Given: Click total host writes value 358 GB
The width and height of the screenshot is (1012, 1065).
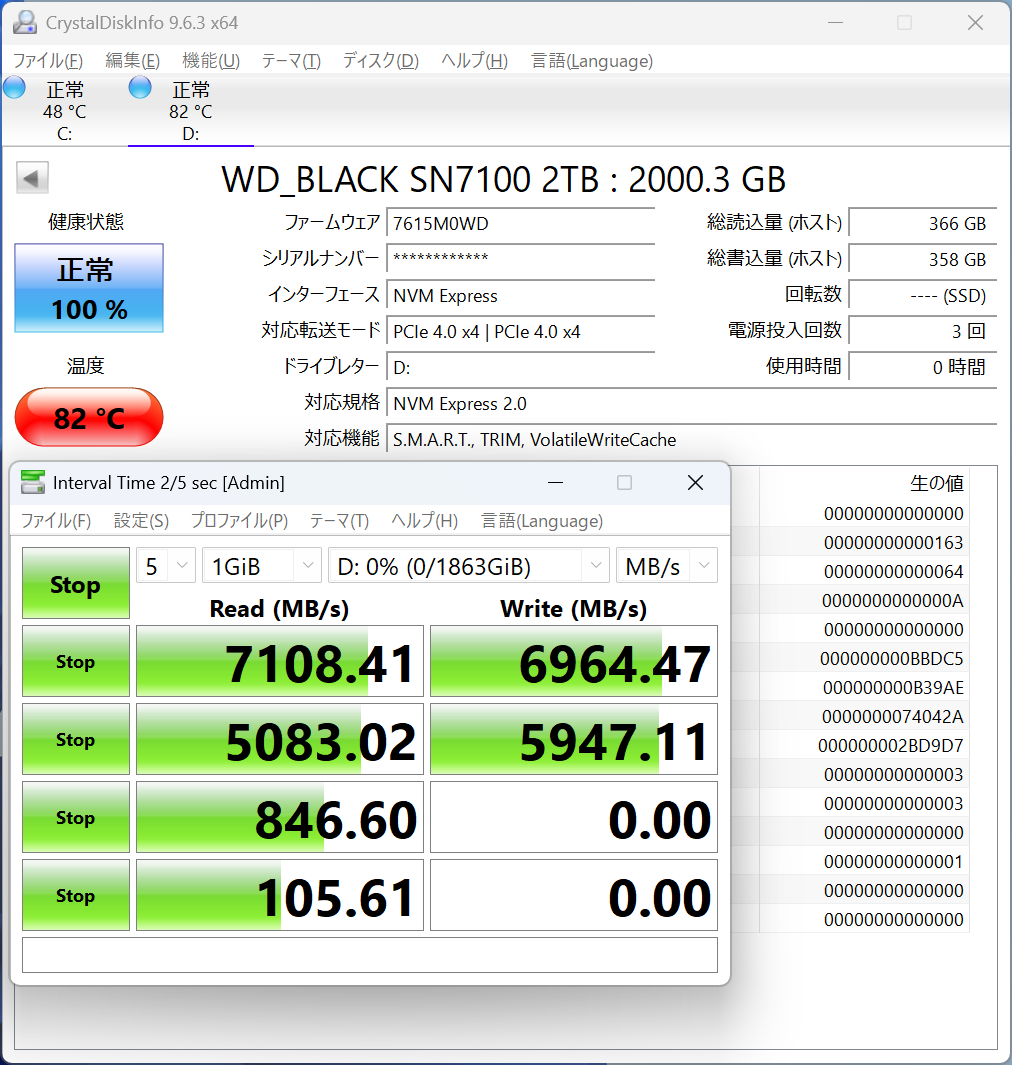Looking at the screenshot, I should 923,259.
